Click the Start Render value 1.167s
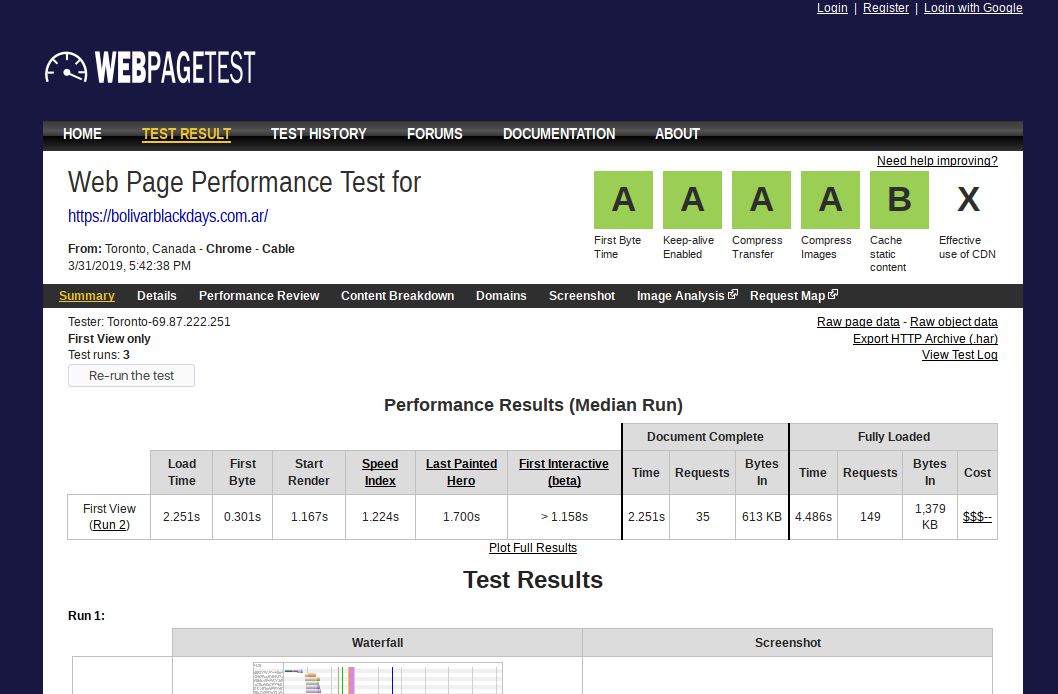The width and height of the screenshot is (1058, 694). 309,517
